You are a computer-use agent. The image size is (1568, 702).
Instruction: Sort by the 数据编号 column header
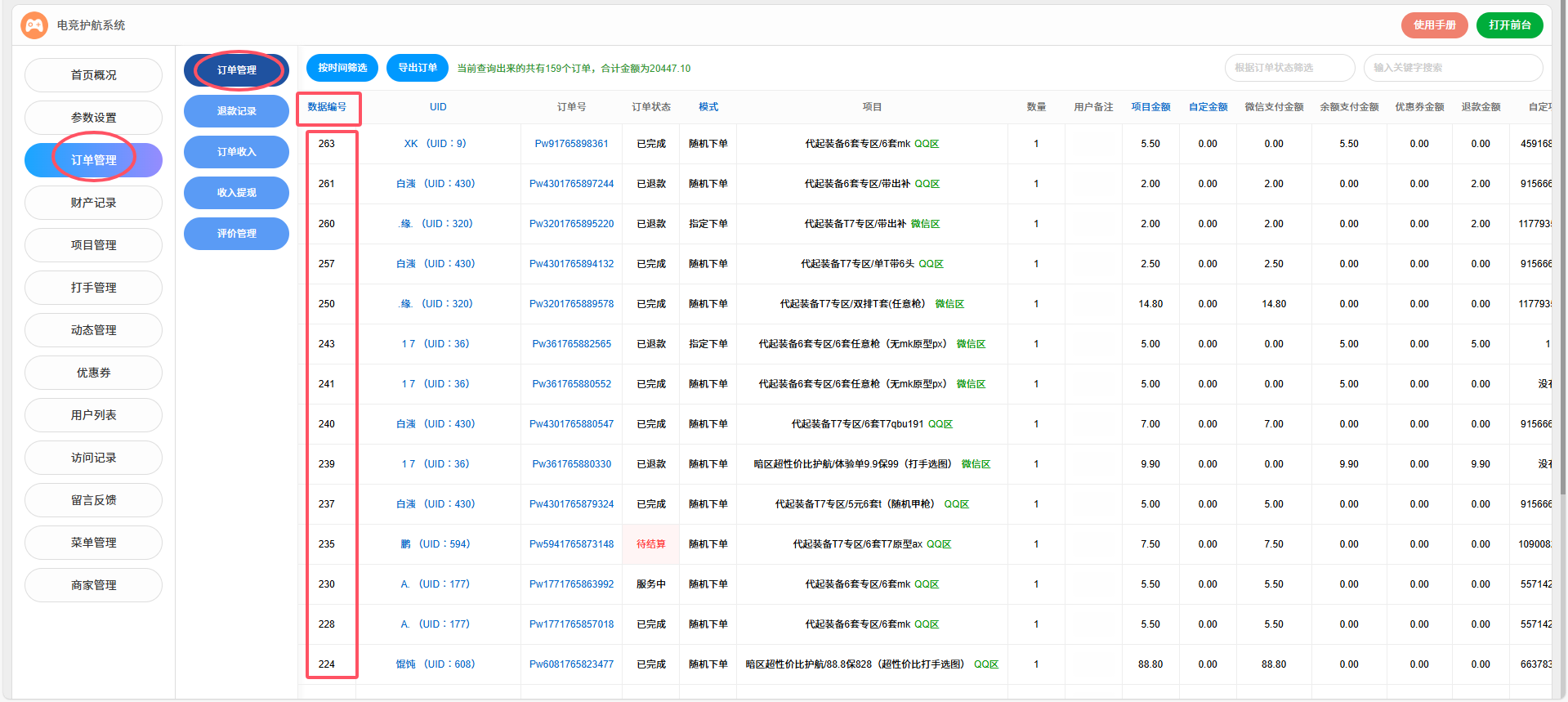coord(327,107)
